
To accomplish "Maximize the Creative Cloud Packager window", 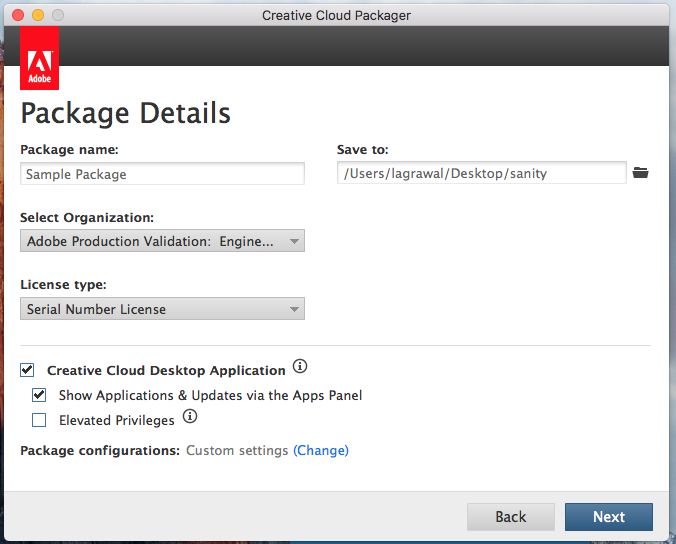I will pyautogui.click(x=58, y=15).
